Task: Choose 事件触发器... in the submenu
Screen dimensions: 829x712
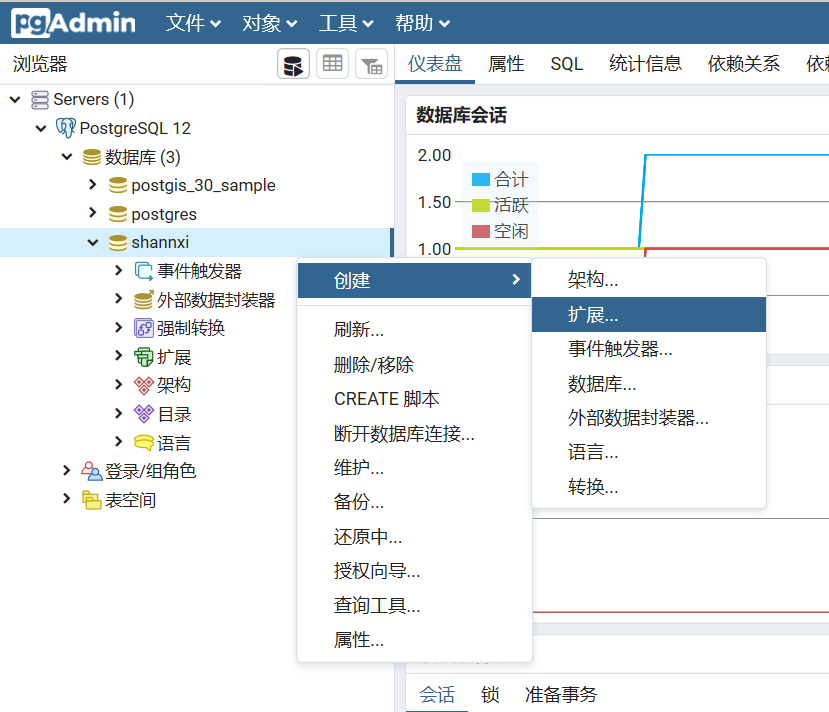Action: [649, 349]
